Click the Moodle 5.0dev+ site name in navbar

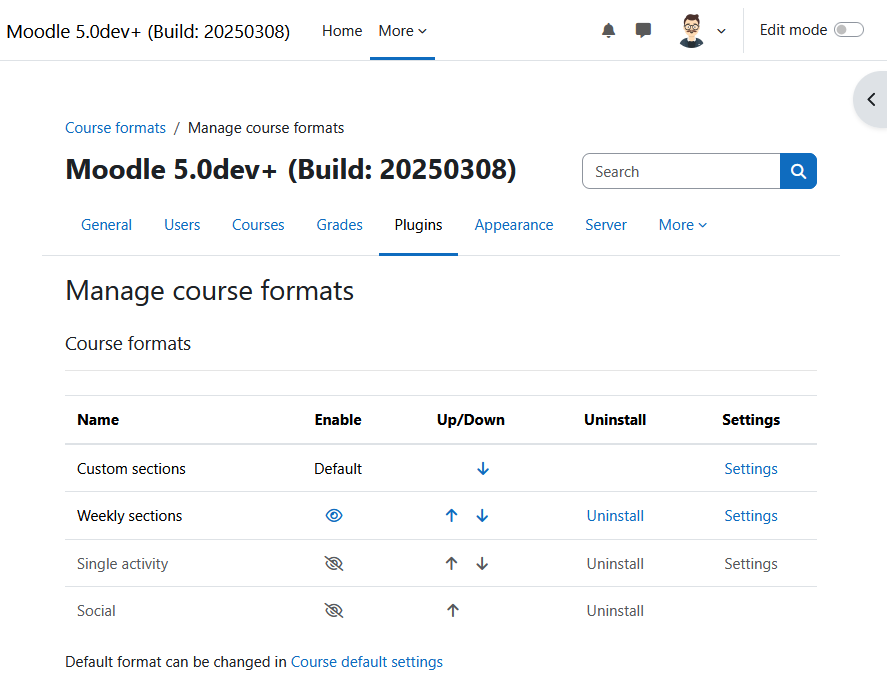148,31
